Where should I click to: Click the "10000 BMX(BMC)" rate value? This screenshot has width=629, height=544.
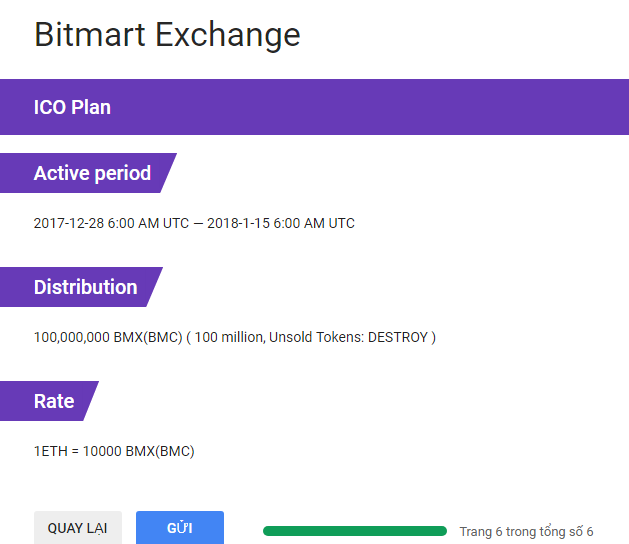click(x=138, y=451)
